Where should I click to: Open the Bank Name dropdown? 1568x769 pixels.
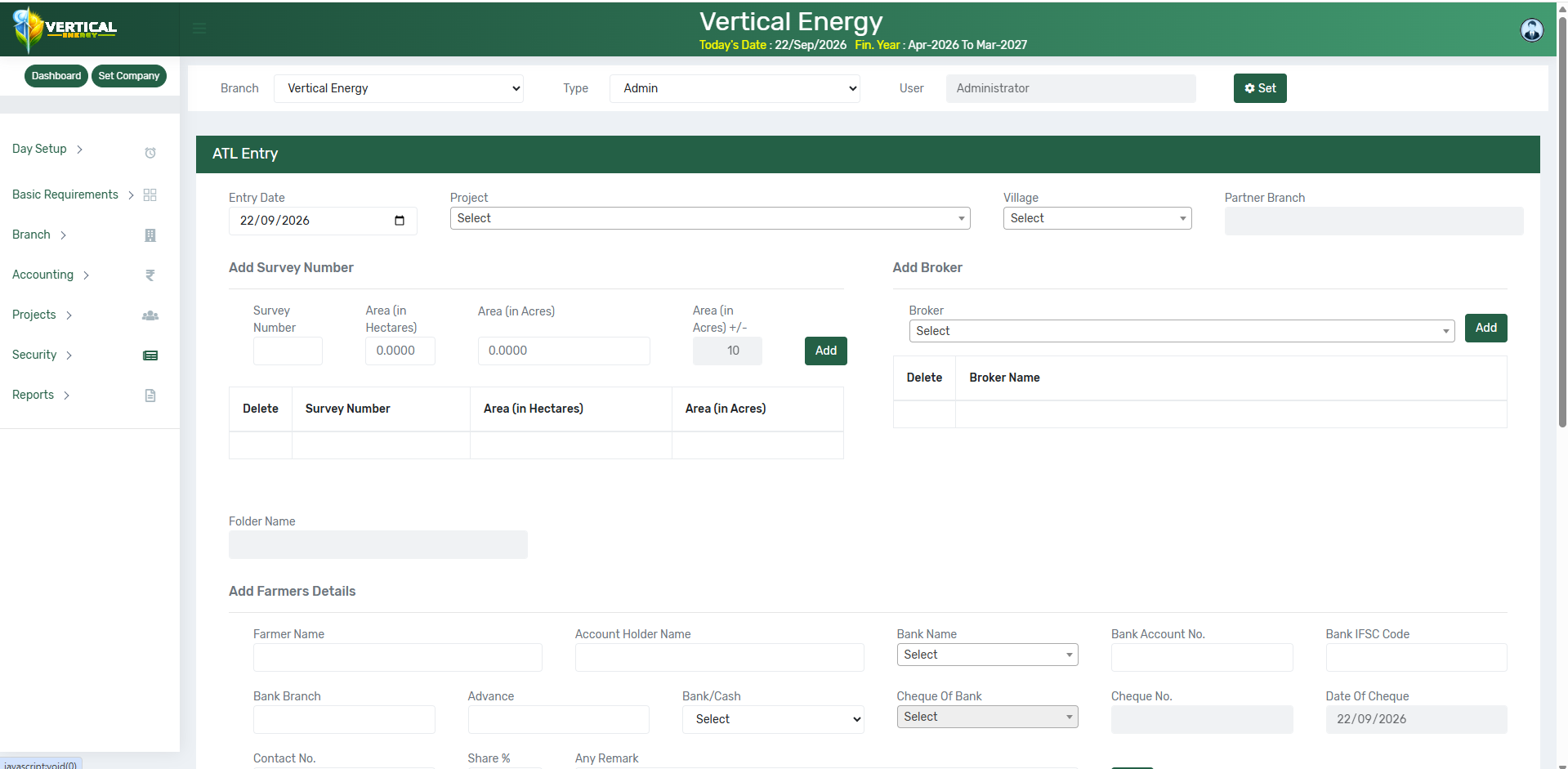click(x=987, y=655)
